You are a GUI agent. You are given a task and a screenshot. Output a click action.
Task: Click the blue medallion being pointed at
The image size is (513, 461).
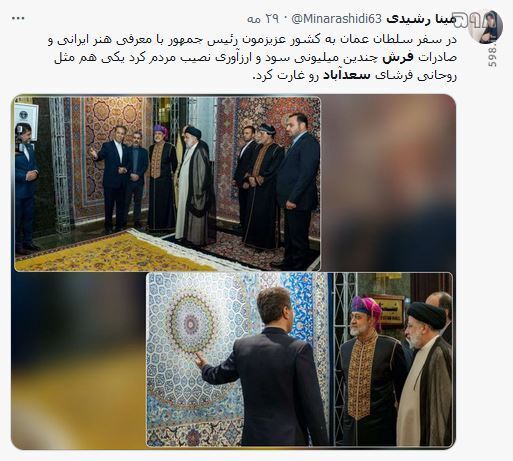click(x=192, y=324)
